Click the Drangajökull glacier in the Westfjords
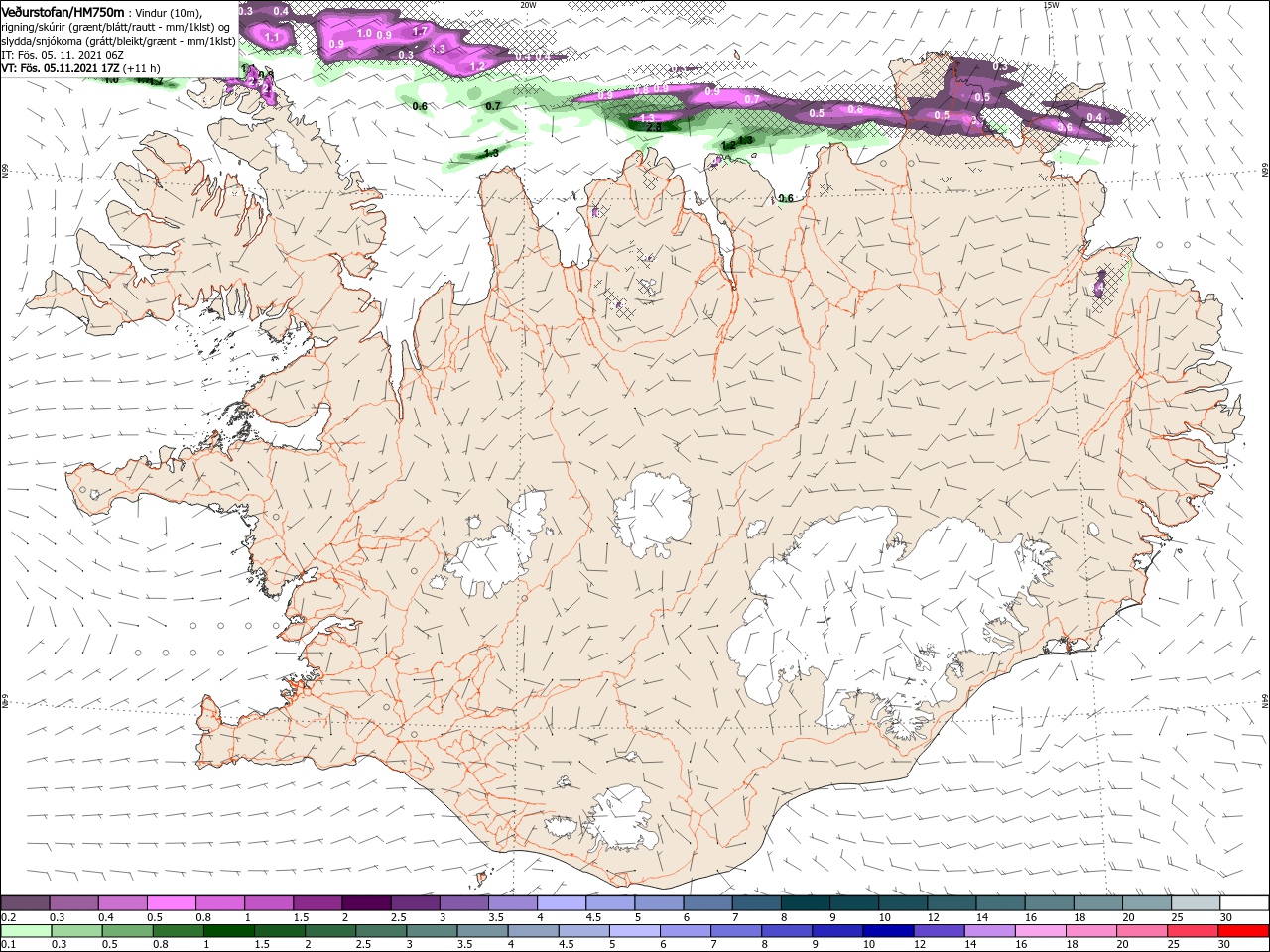1270x952 pixels. pyautogui.click(x=290, y=152)
